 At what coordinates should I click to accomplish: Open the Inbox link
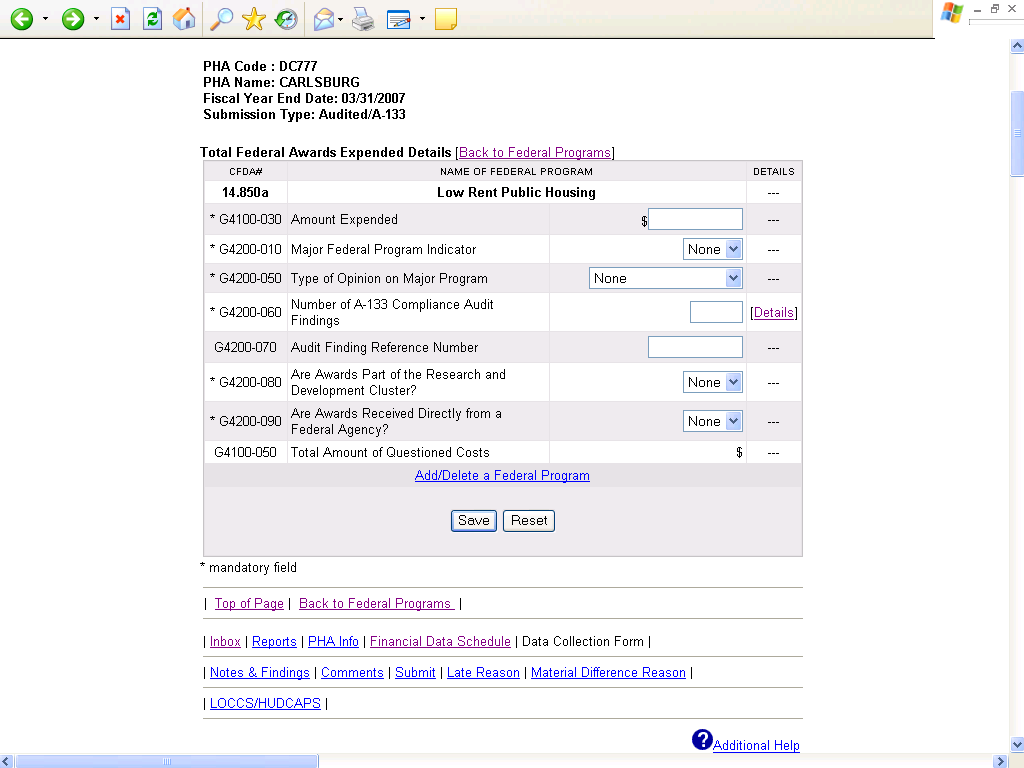[x=225, y=641]
